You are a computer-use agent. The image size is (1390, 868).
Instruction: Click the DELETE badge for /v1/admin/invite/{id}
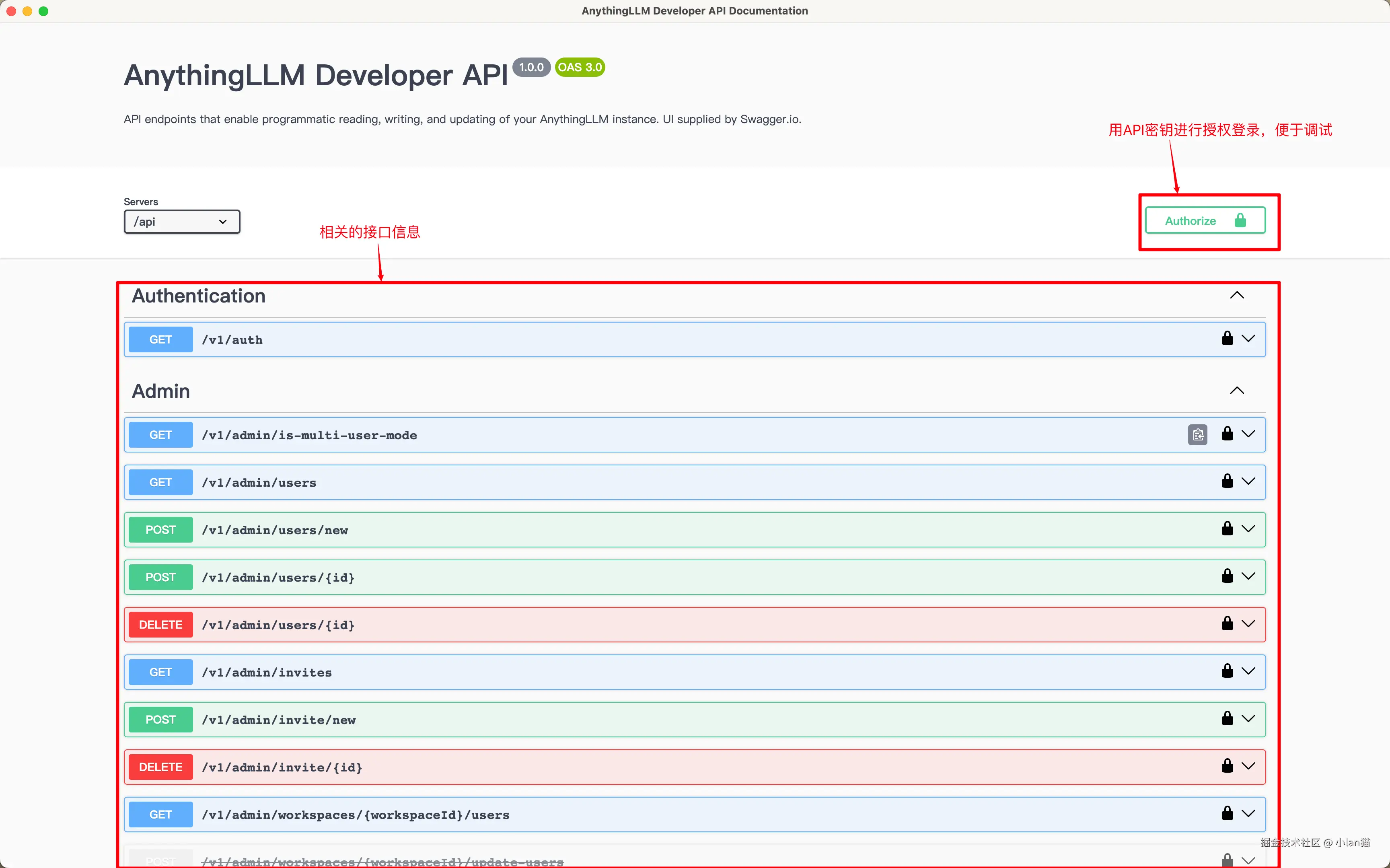(160, 767)
